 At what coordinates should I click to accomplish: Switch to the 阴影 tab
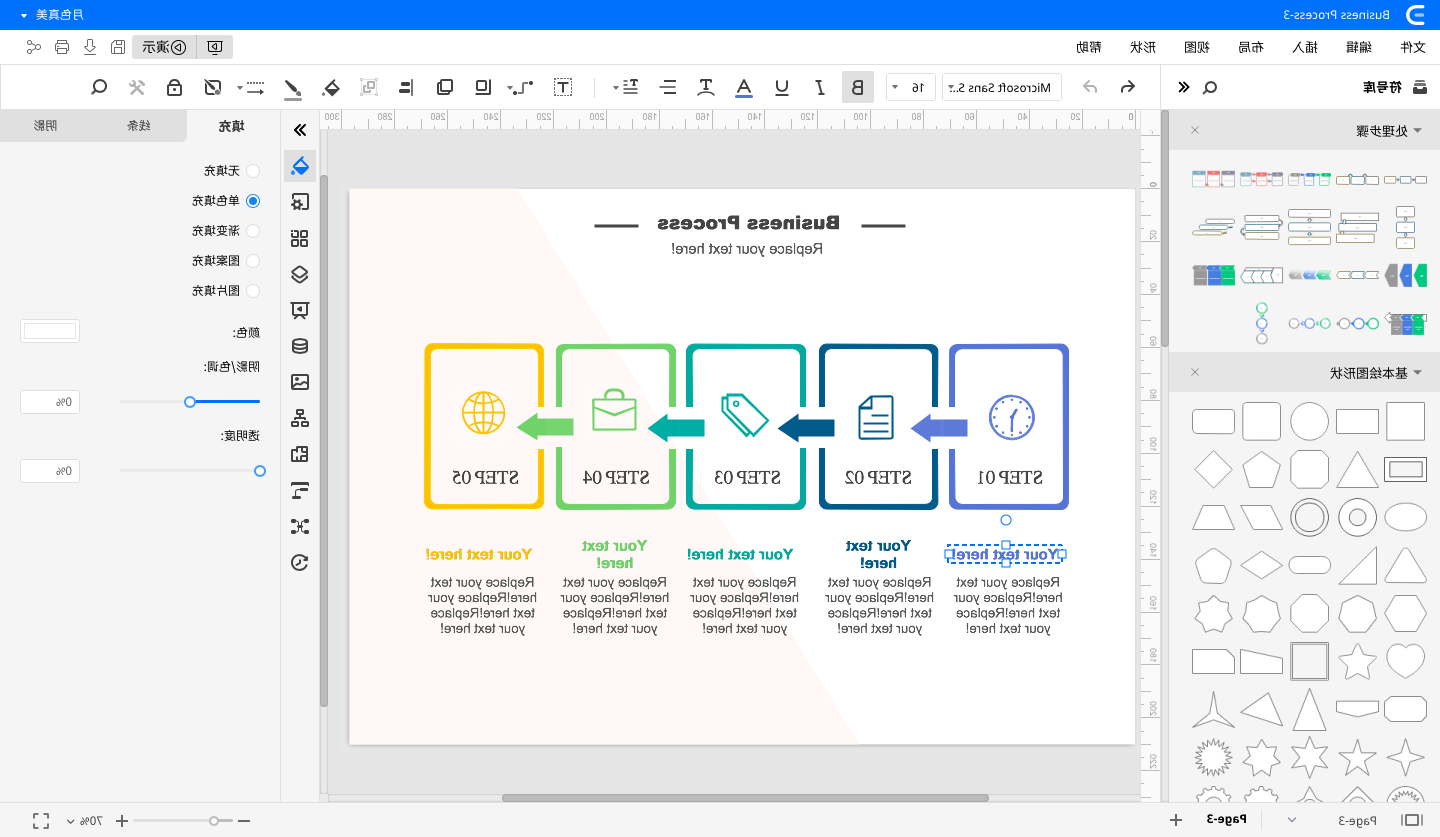46,126
